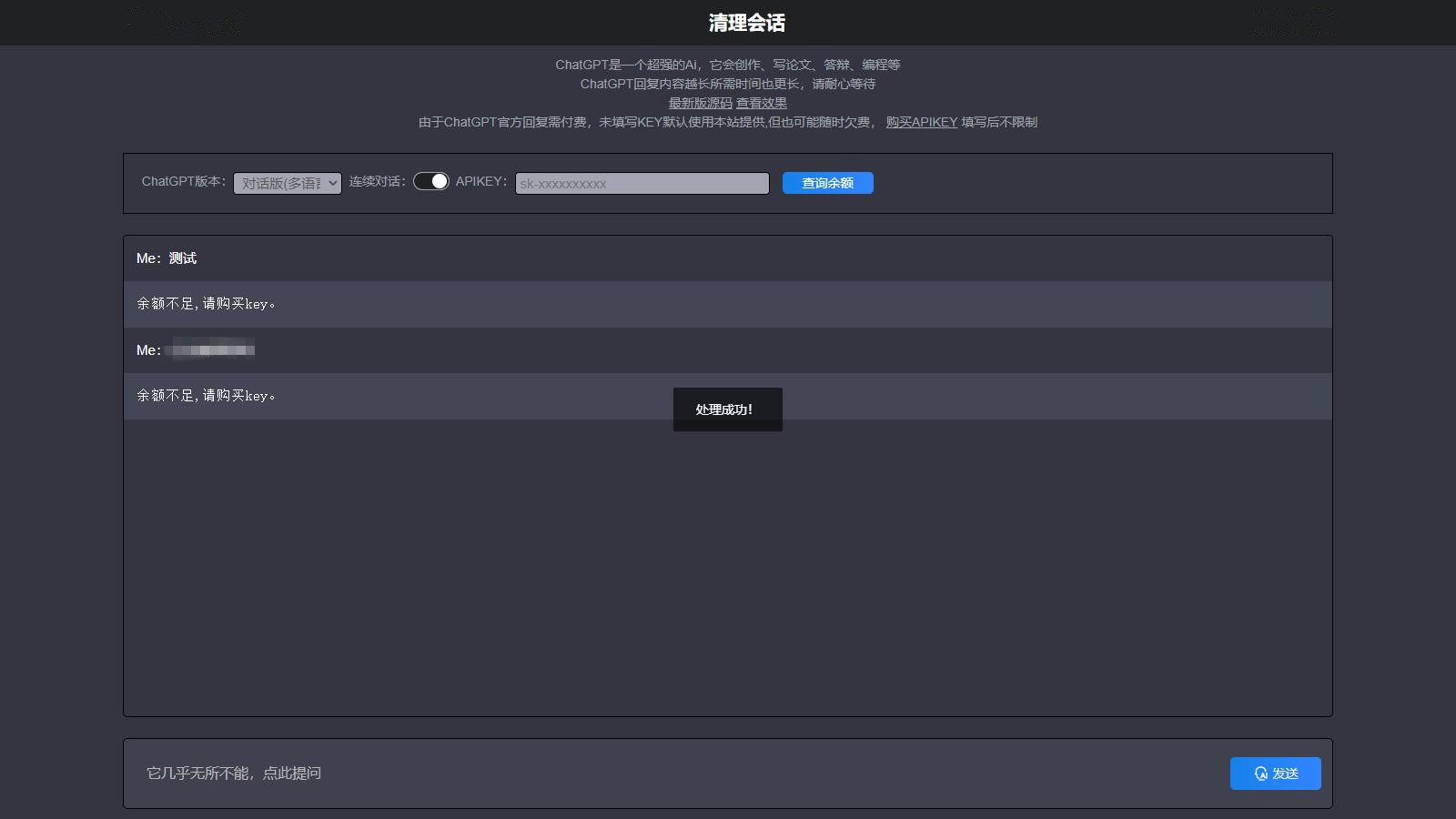
Task: Select the 'Me: 测试' message row
Action: coord(728,258)
